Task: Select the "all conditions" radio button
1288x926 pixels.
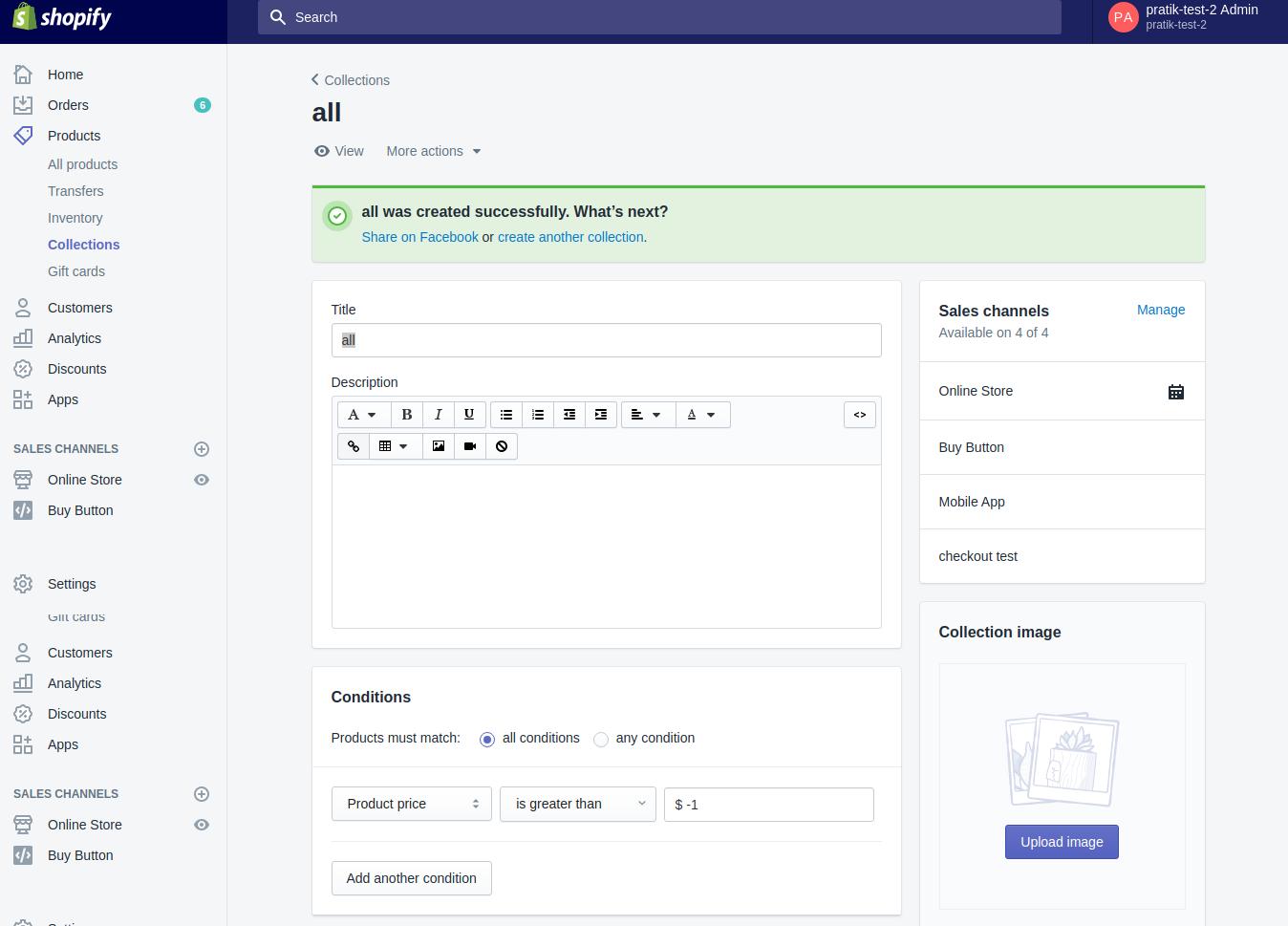Action: coord(487,740)
